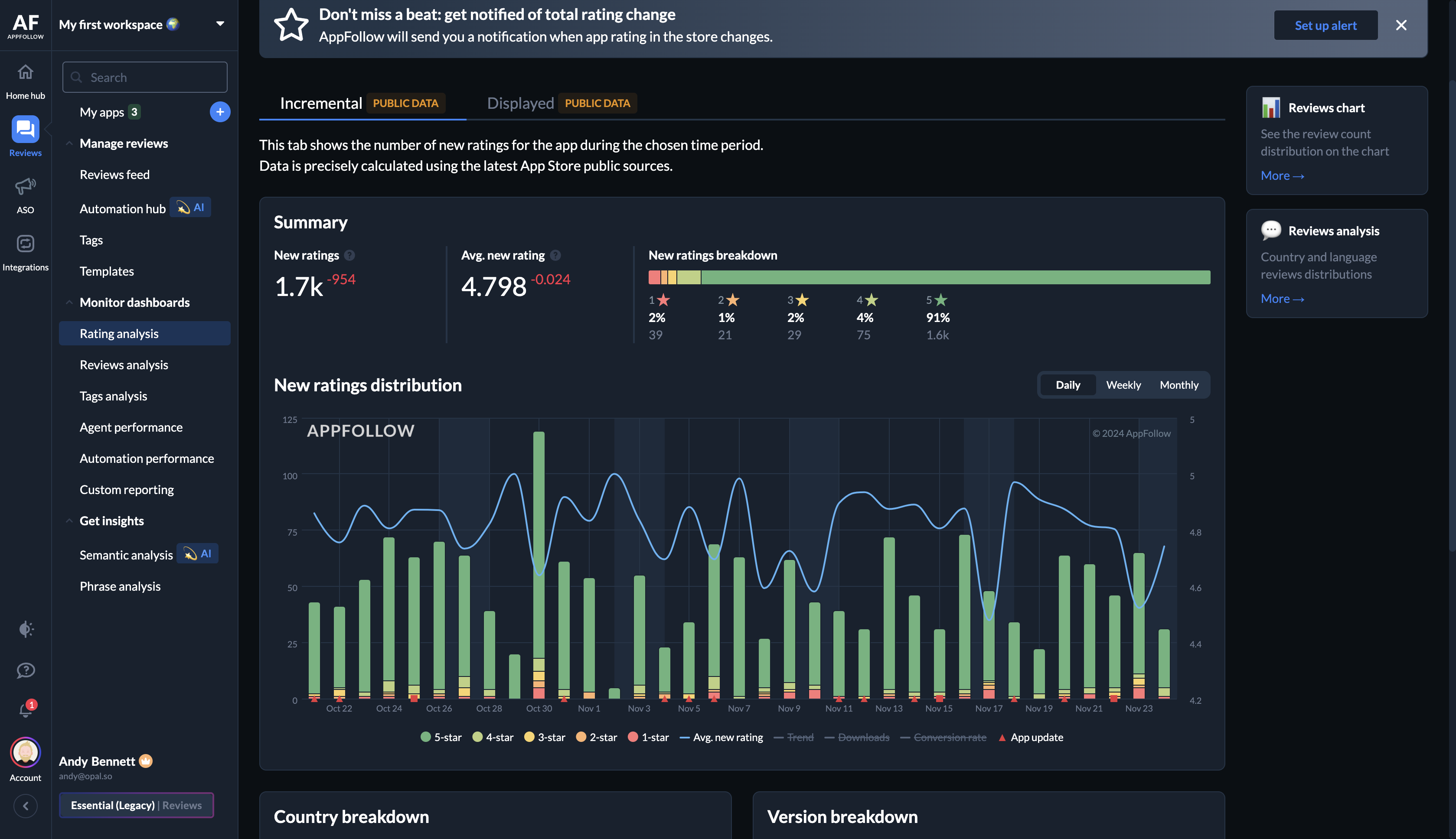Select Monthly distribution view
The width and height of the screenshot is (1456, 839).
click(1179, 385)
